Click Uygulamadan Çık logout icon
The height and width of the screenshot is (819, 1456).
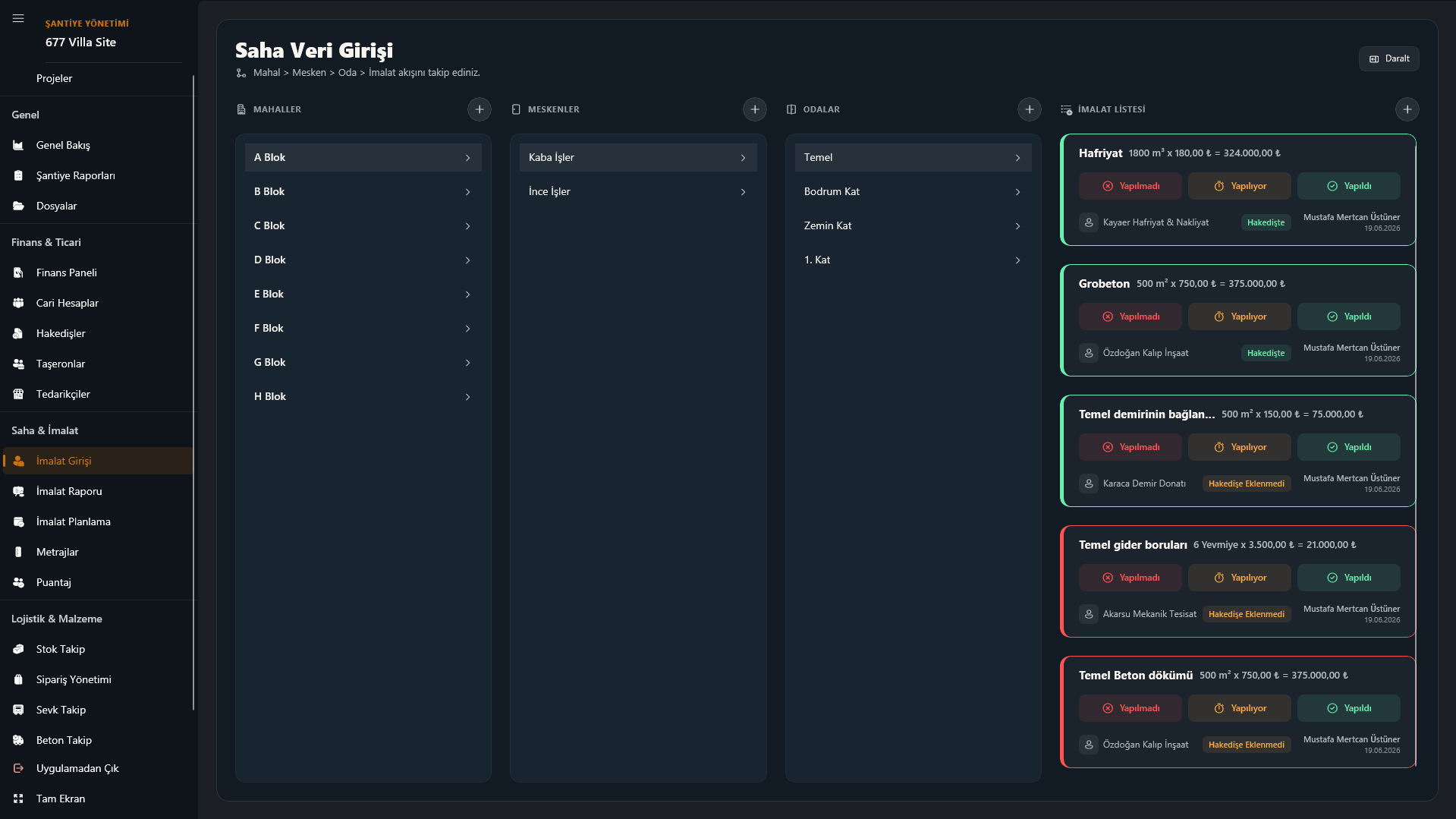coord(19,768)
